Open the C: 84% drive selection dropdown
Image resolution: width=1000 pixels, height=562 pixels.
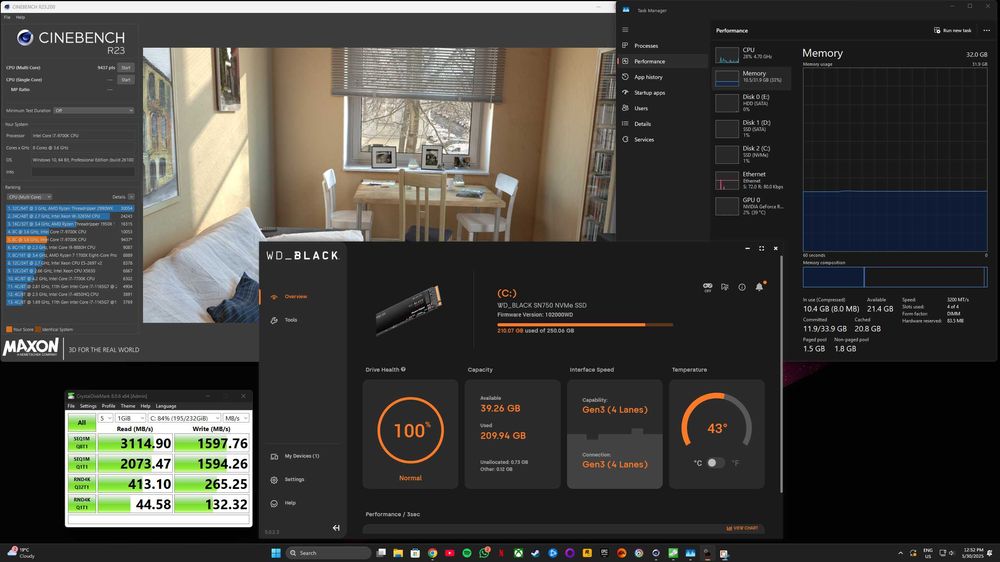pyautogui.click(x=184, y=418)
